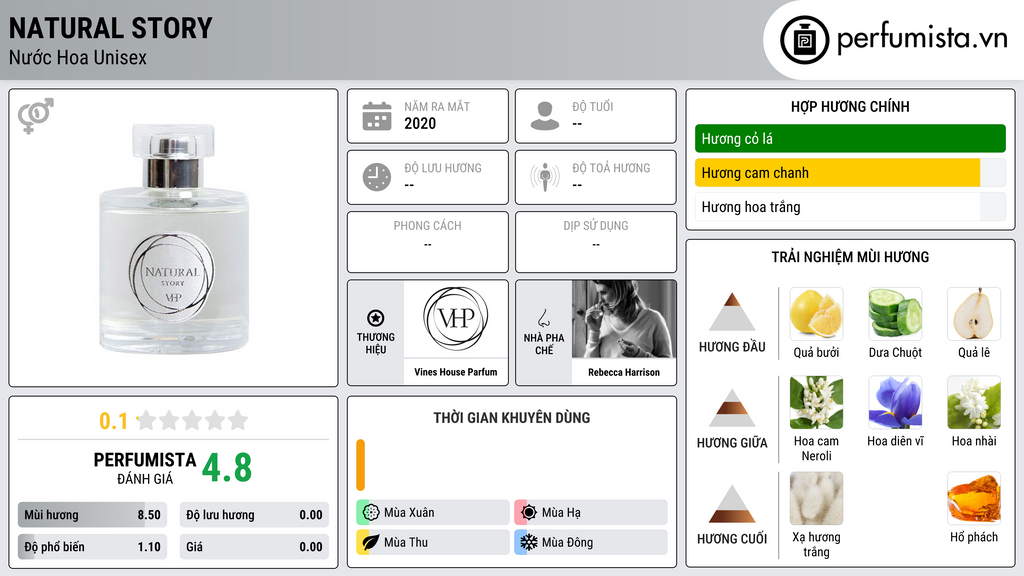Click the Giá 0.00 score bar
This screenshot has width=1024, height=576.
click(x=254, y=547)
